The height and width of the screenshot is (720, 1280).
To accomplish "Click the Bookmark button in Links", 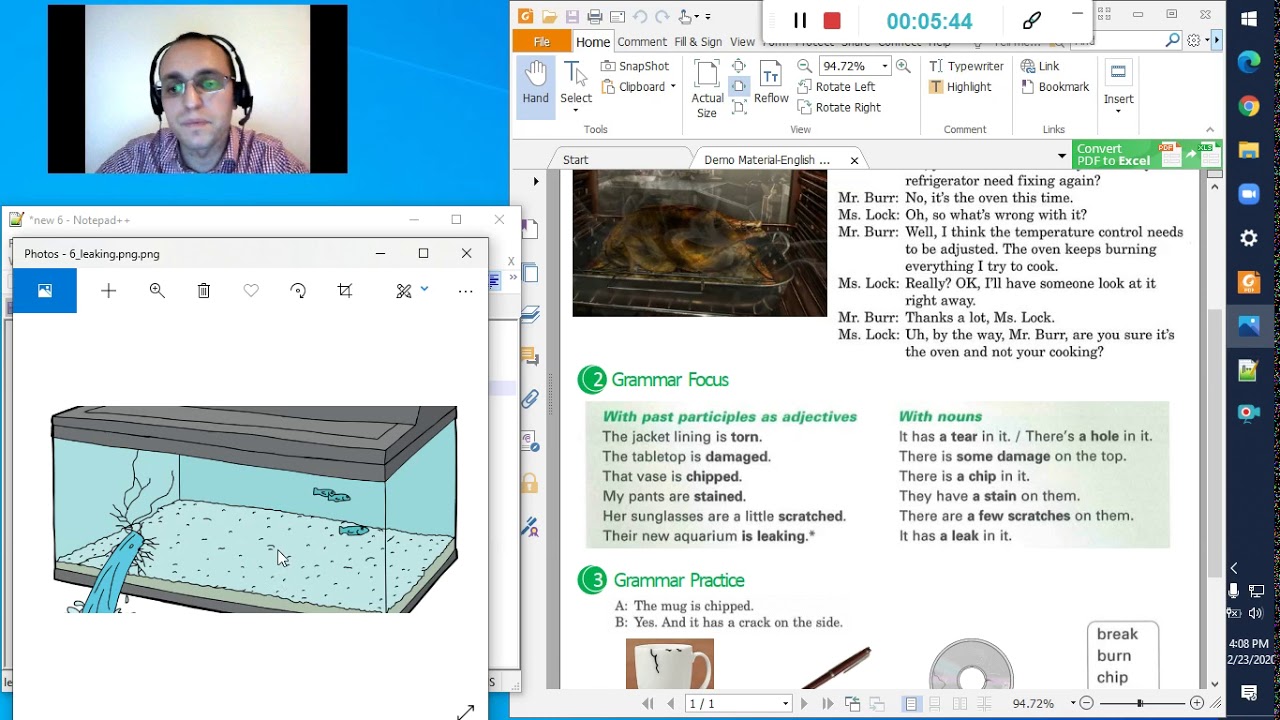I will click(1055, 87).
